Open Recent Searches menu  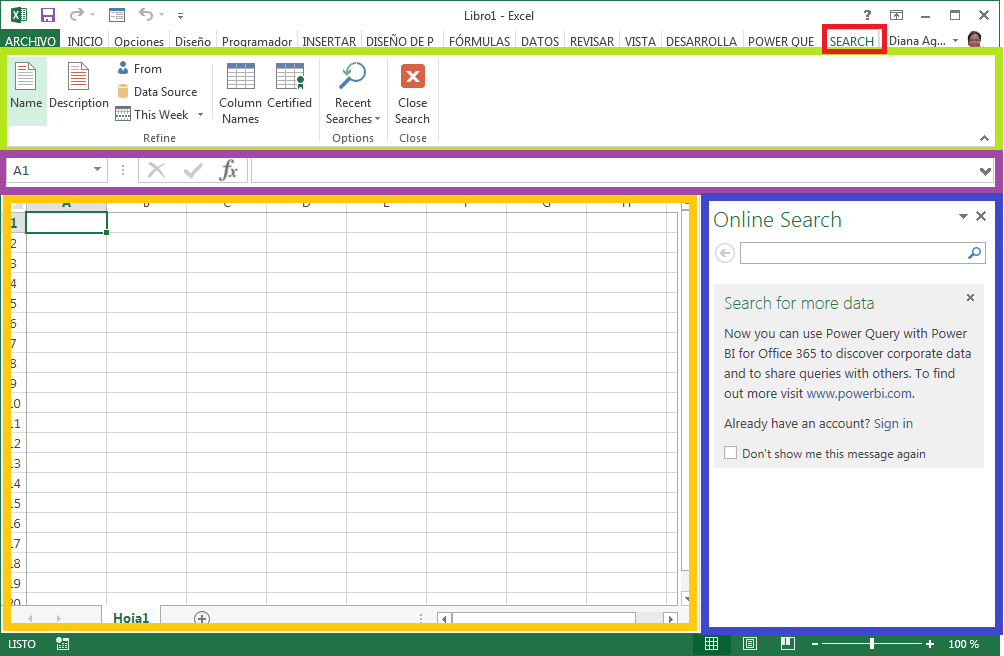(353, 93)
